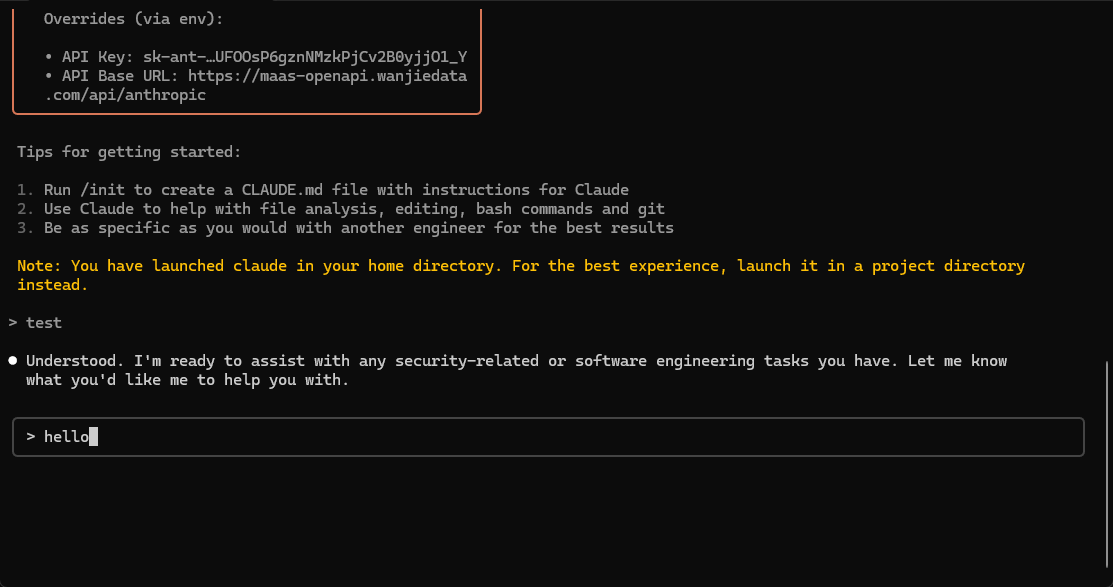Viewport: 1113px width, 587px height.
Task: Click tip two about file analysis
Action: [x=354, y=209]
